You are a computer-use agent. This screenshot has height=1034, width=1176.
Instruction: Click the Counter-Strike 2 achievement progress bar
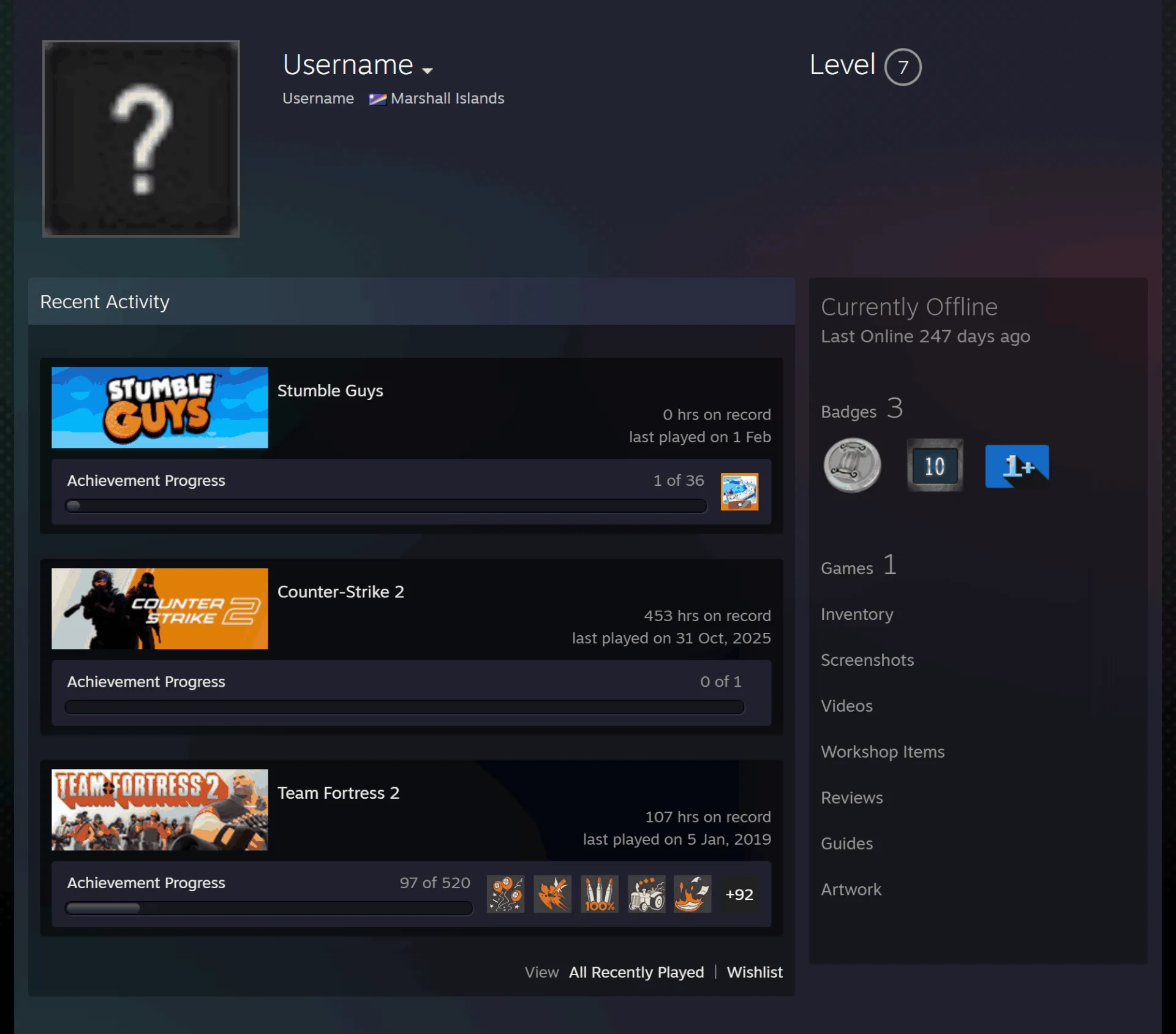pos(404,707)
